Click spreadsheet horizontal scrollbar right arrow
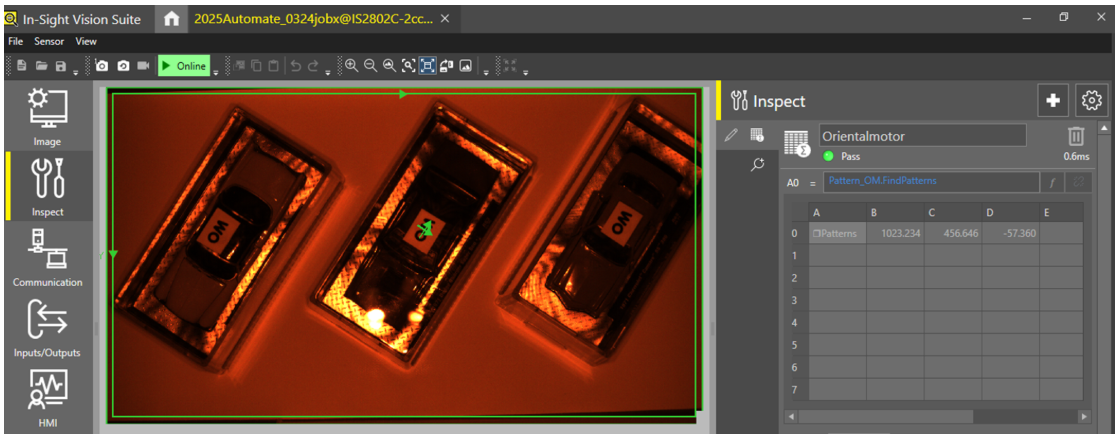Viewport: 1118px width, 437px height. [x=1084, y=416]
